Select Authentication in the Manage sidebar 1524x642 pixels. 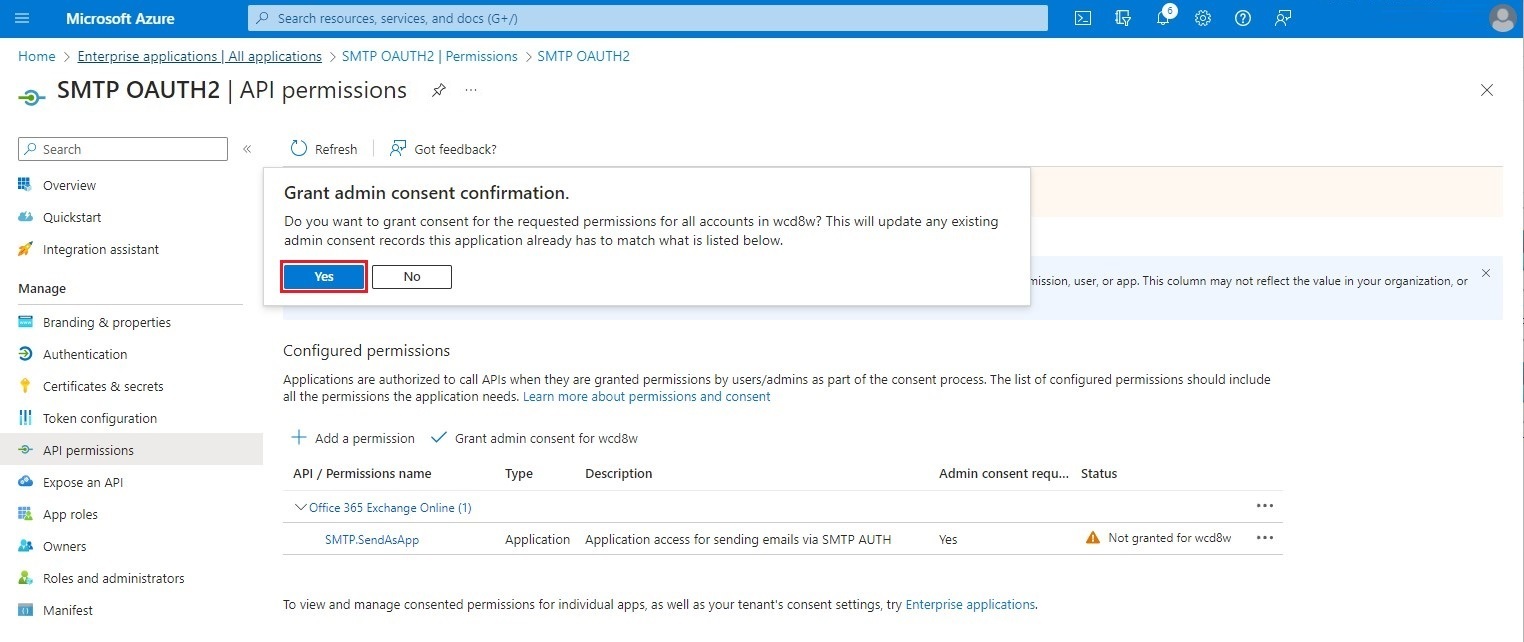pyautogui.click(x=84, y=353)
